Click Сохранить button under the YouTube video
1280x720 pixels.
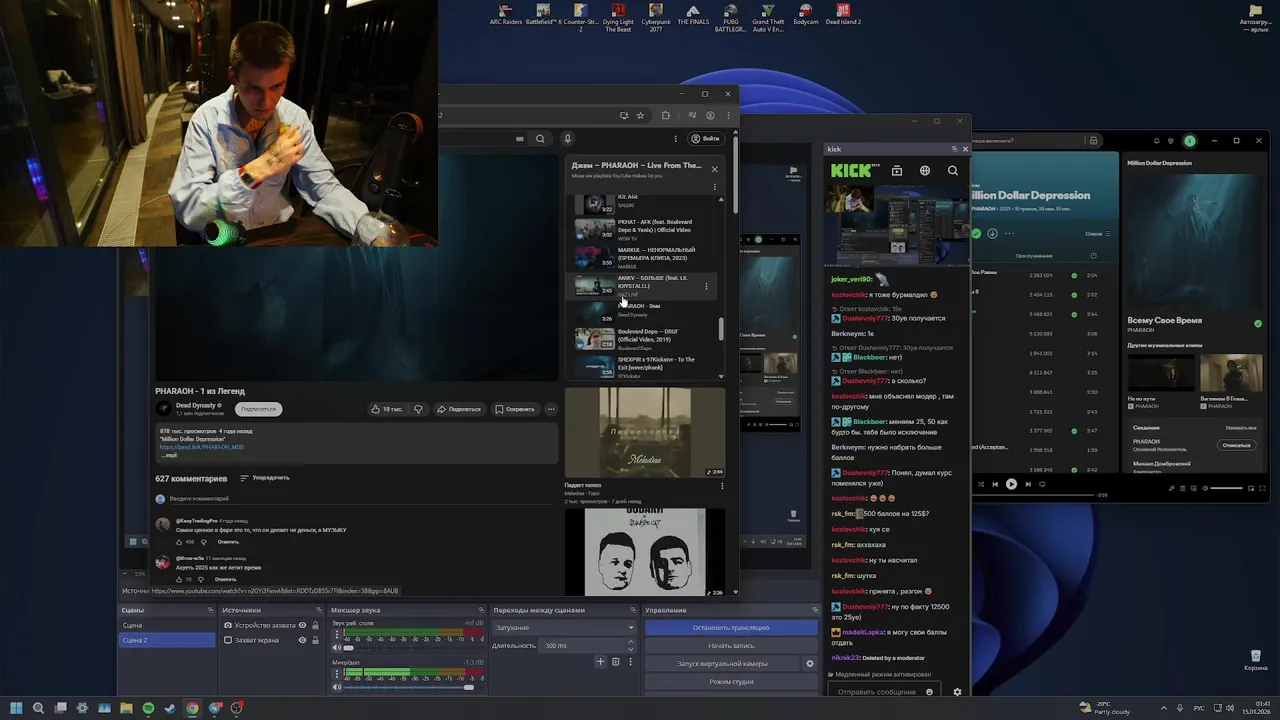516,409
